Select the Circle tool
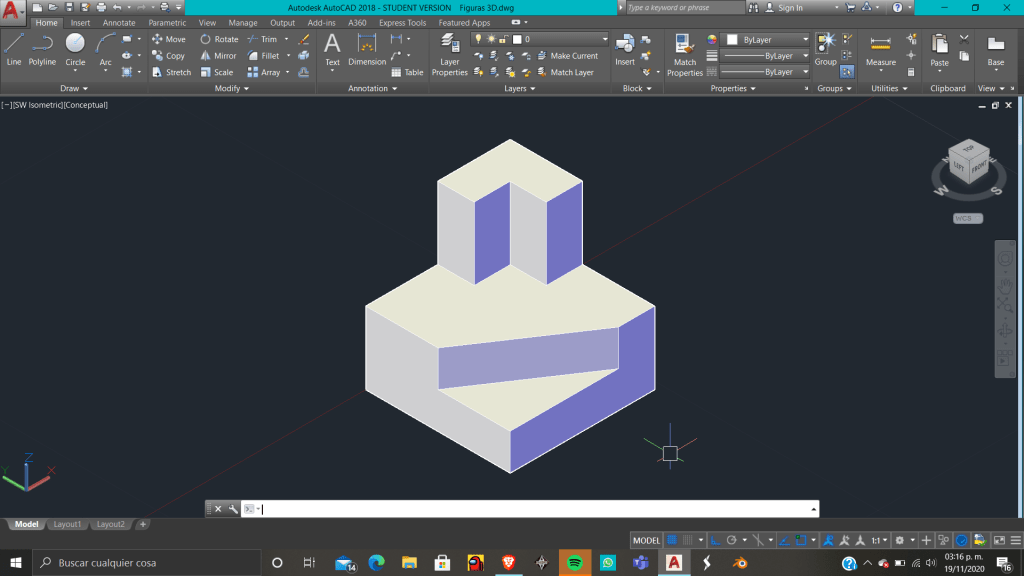 (75, 48)
